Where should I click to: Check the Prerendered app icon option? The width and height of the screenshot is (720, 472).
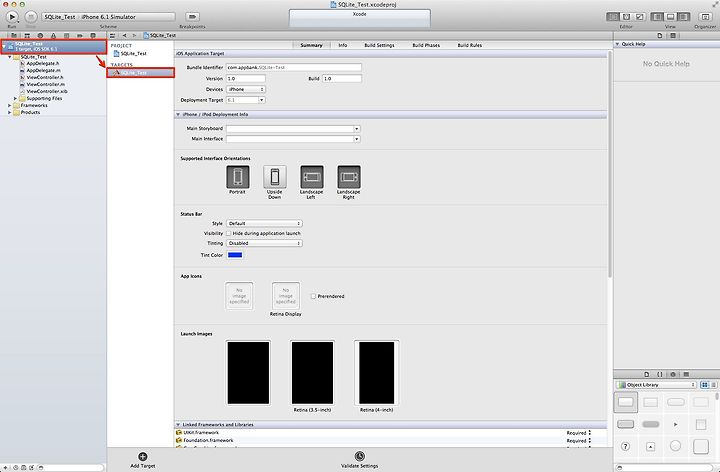click(313, 296)
